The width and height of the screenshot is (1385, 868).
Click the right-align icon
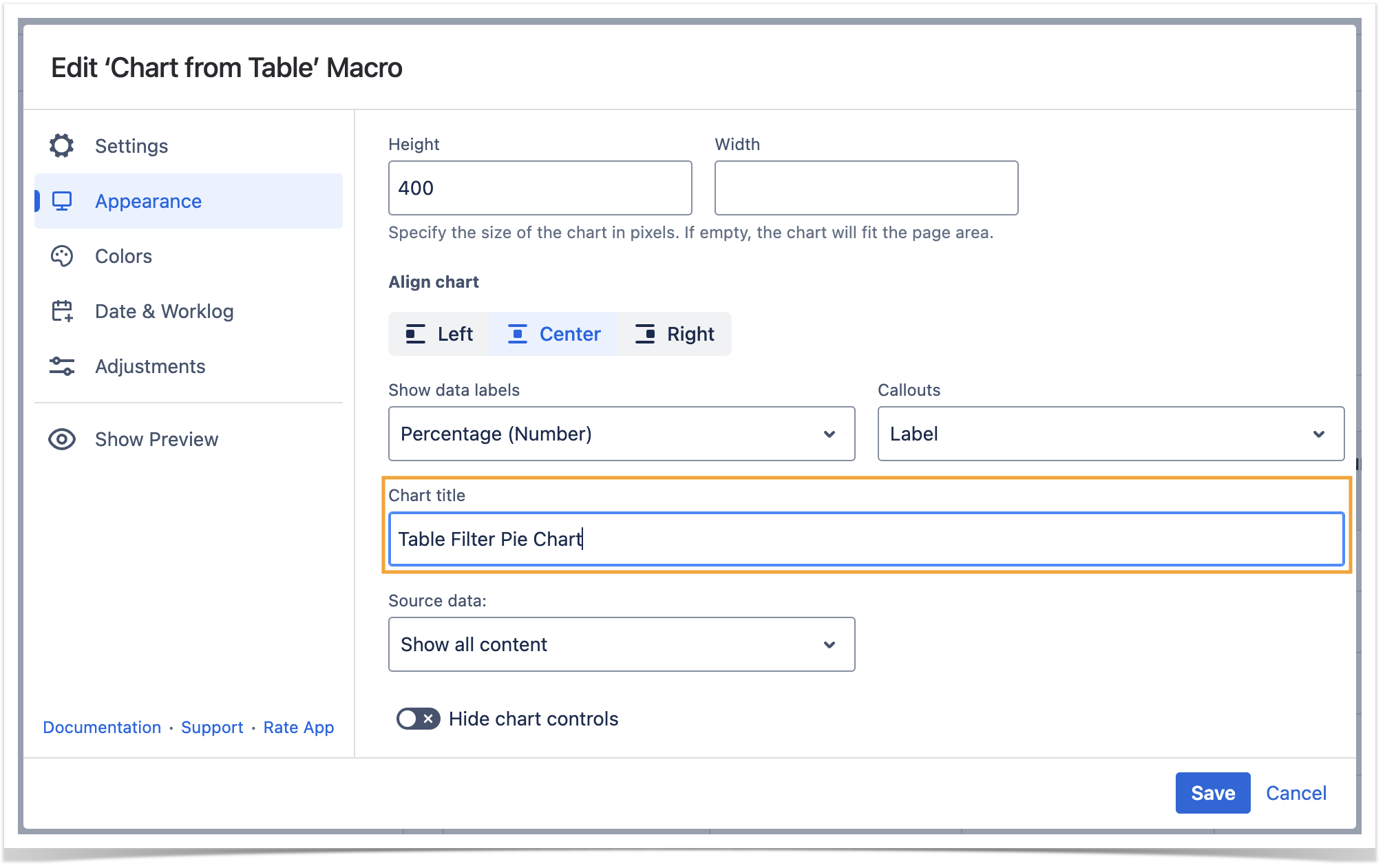645,334
